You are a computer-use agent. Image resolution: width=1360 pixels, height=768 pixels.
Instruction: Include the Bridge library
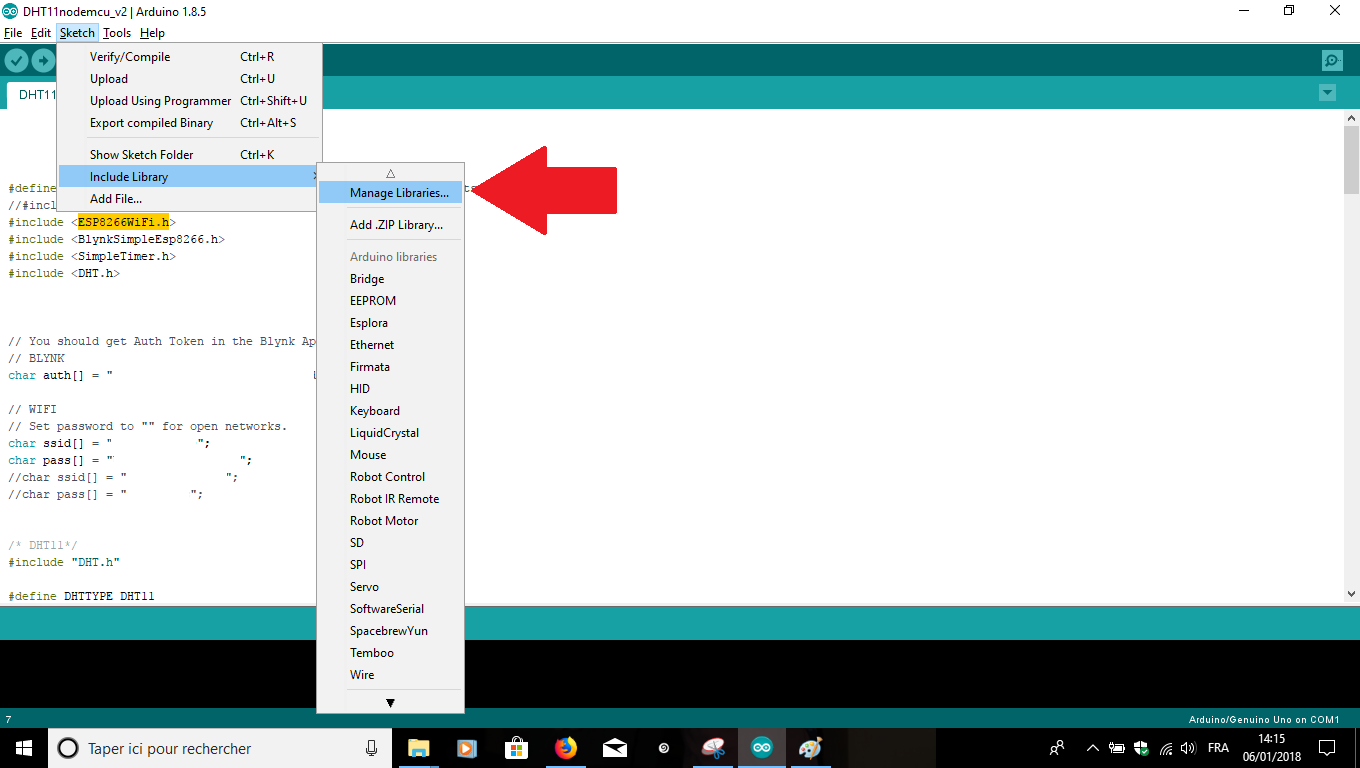[390, 279]
